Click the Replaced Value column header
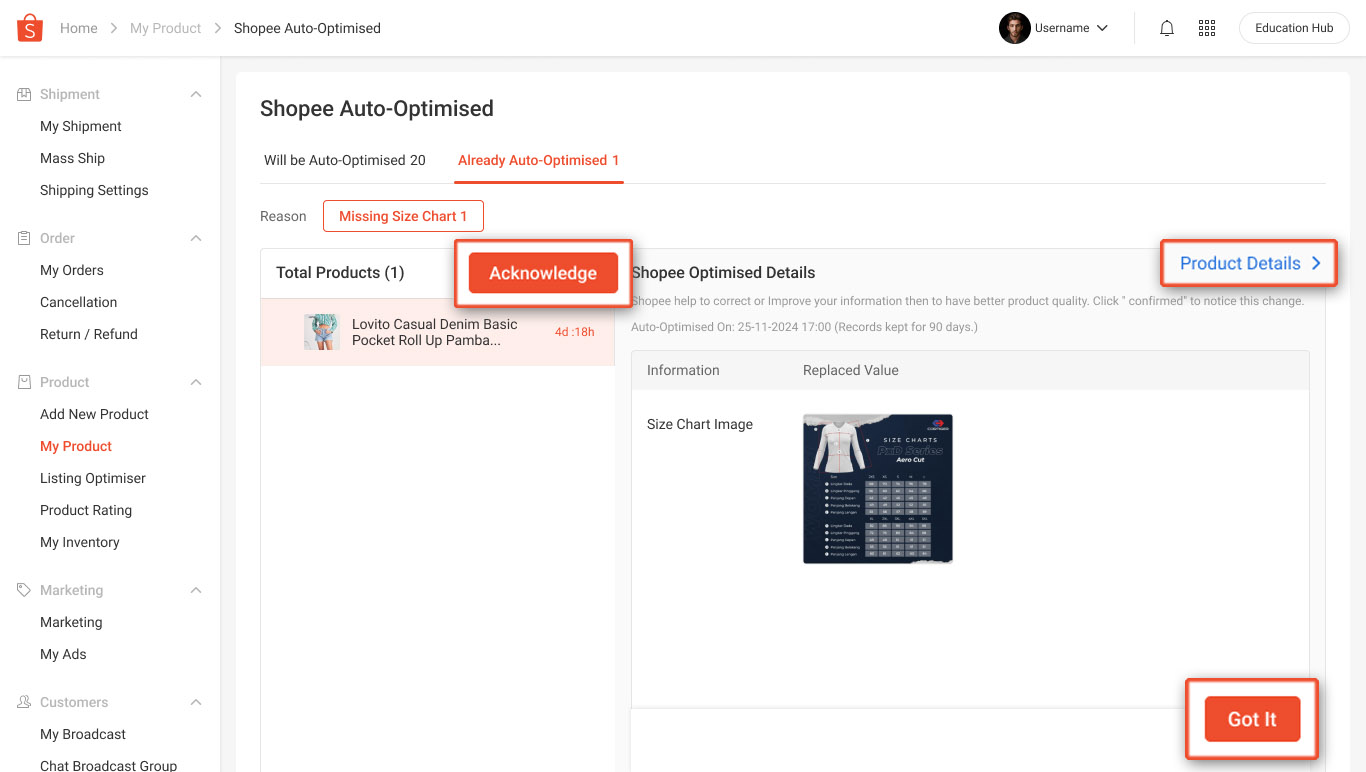The width and height of the screenshot is (1366, 772). pos(851,370)
